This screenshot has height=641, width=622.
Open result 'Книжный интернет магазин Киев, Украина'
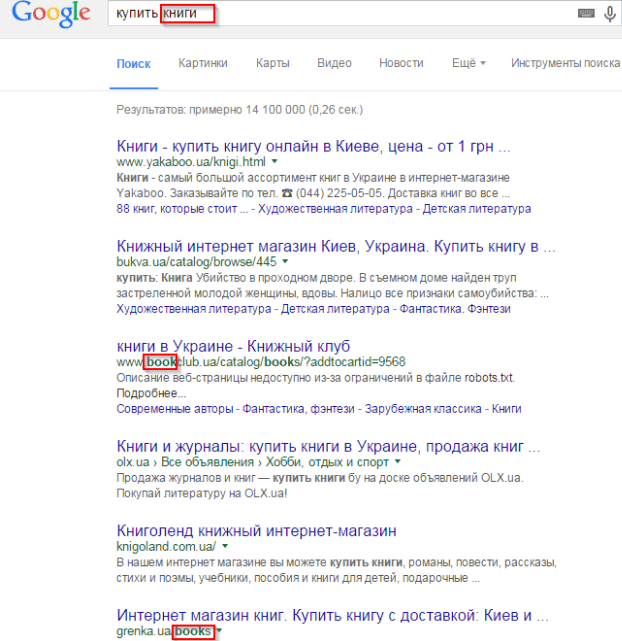(x=336, y=246)
